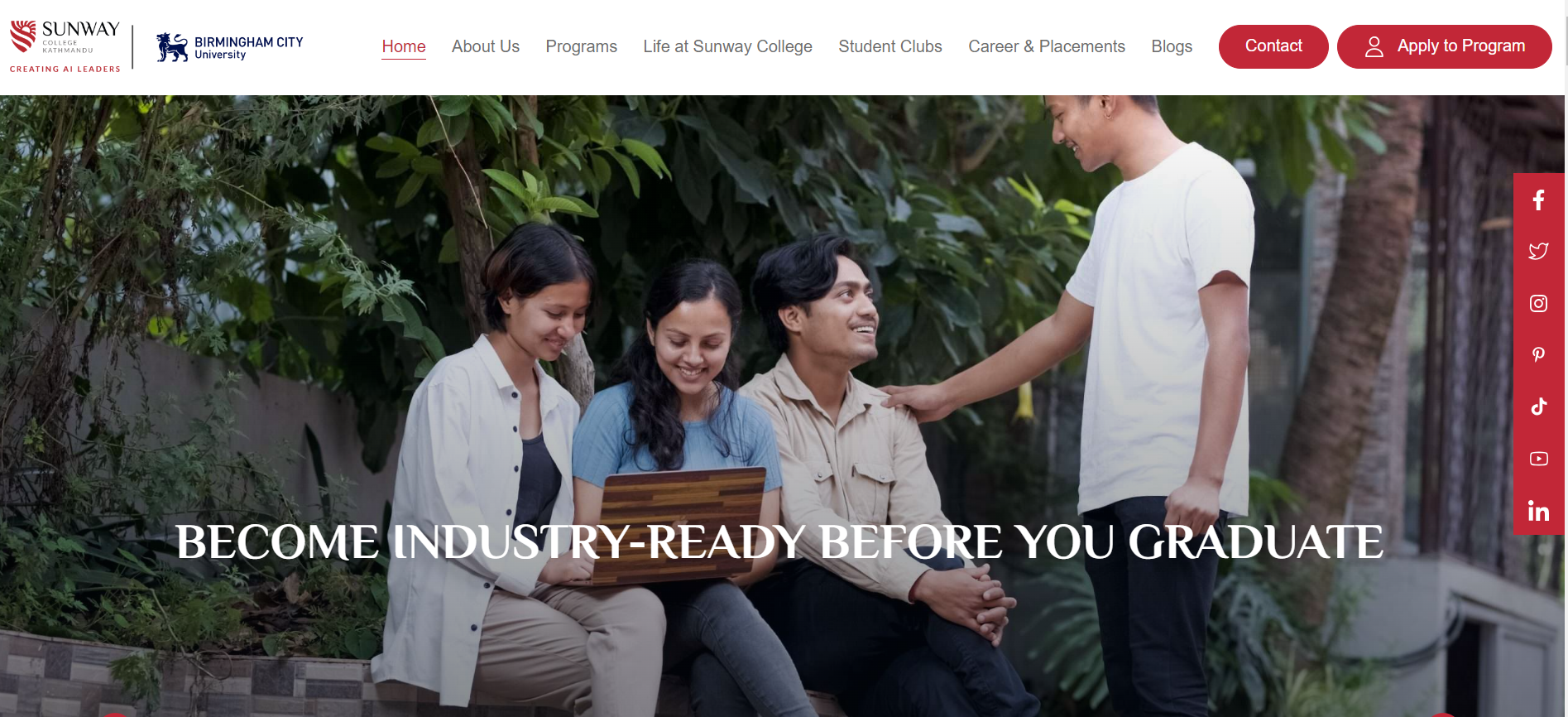Open the Pinterest social icon

pyautogui.click(x=1538, y=354)
